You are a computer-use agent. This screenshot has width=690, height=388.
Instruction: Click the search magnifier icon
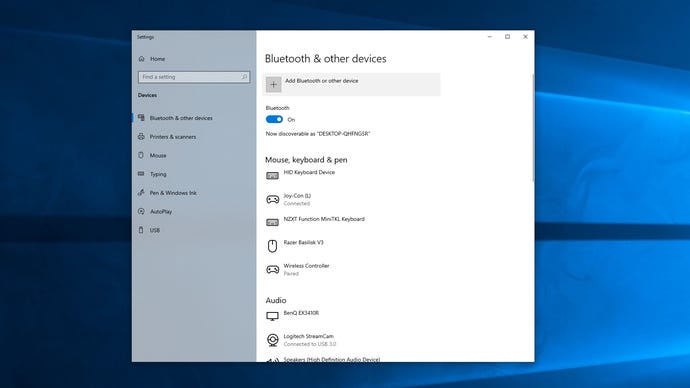[x=244, y=77]
